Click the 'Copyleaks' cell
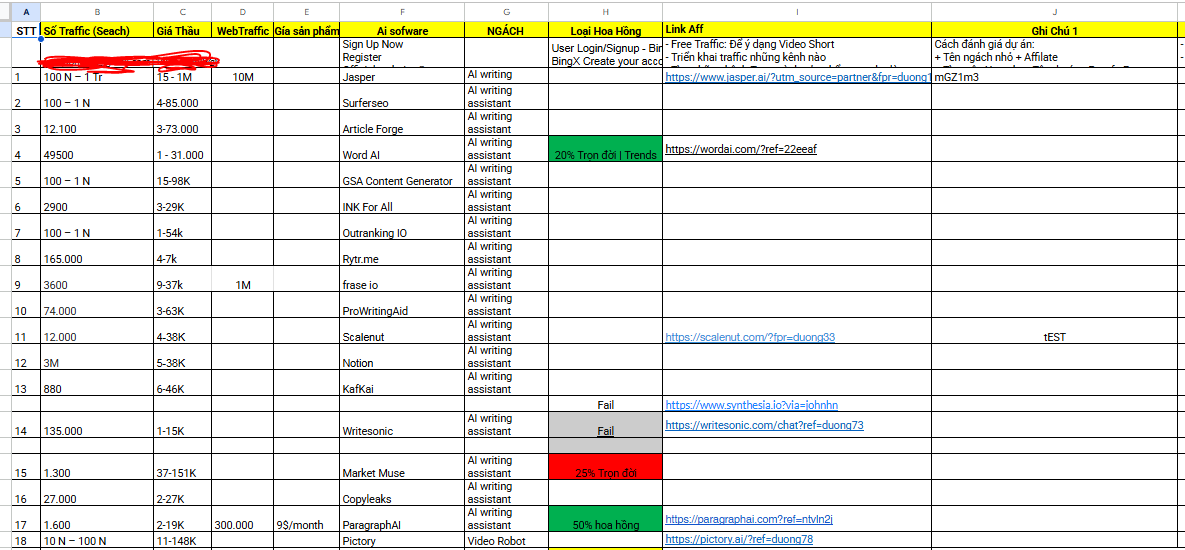The width and height of the screenshot is (1185, 550). (x=402, y=493)
